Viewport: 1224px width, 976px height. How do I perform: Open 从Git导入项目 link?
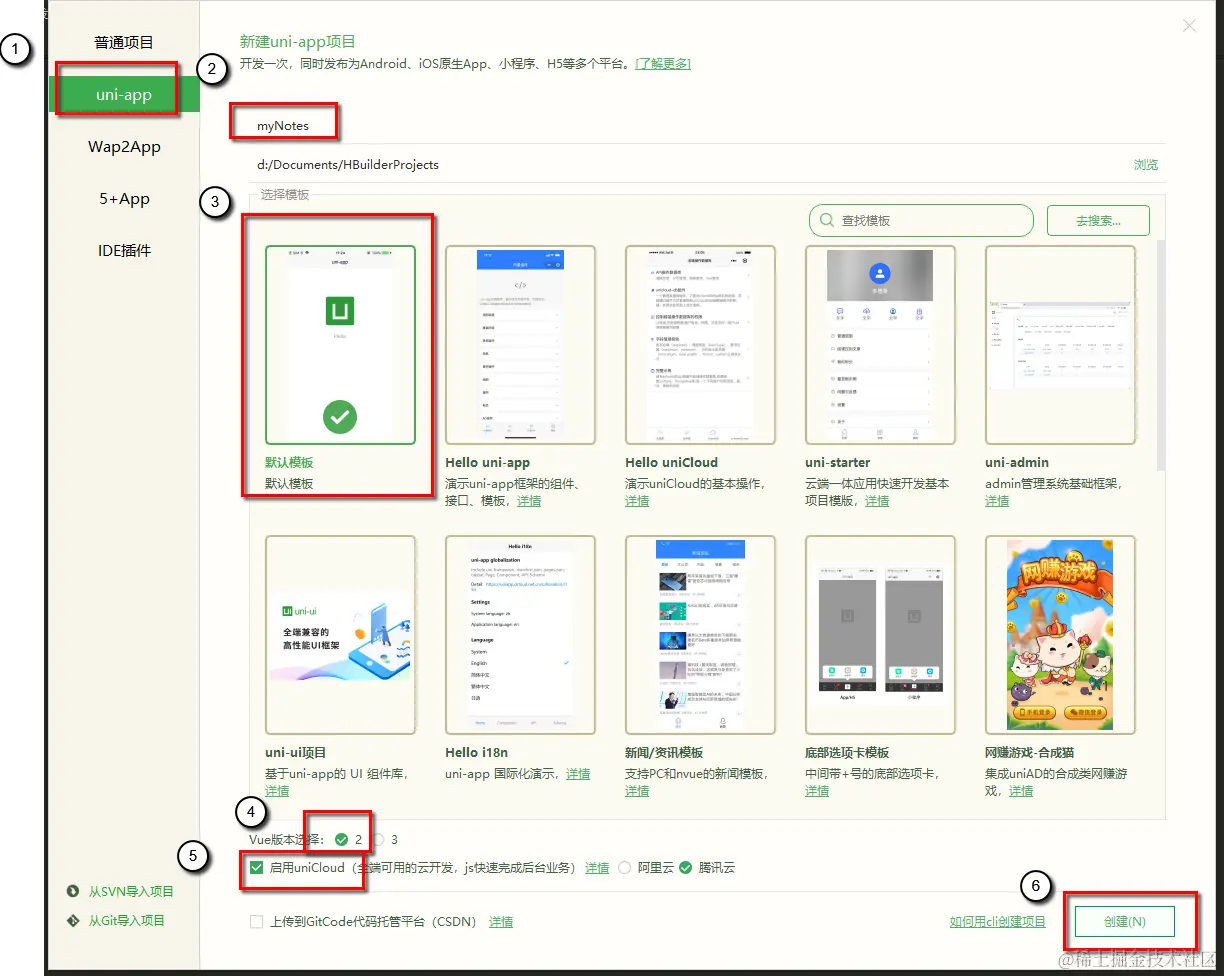127,920
